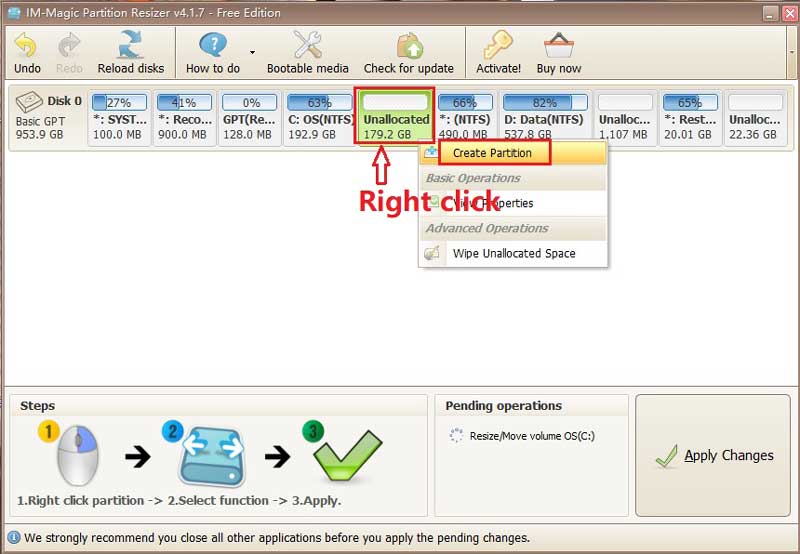Click the 27% usage bar of SYST partition
Image resolution: width=800 pixels, height=554 pixels.
(119, 103)
